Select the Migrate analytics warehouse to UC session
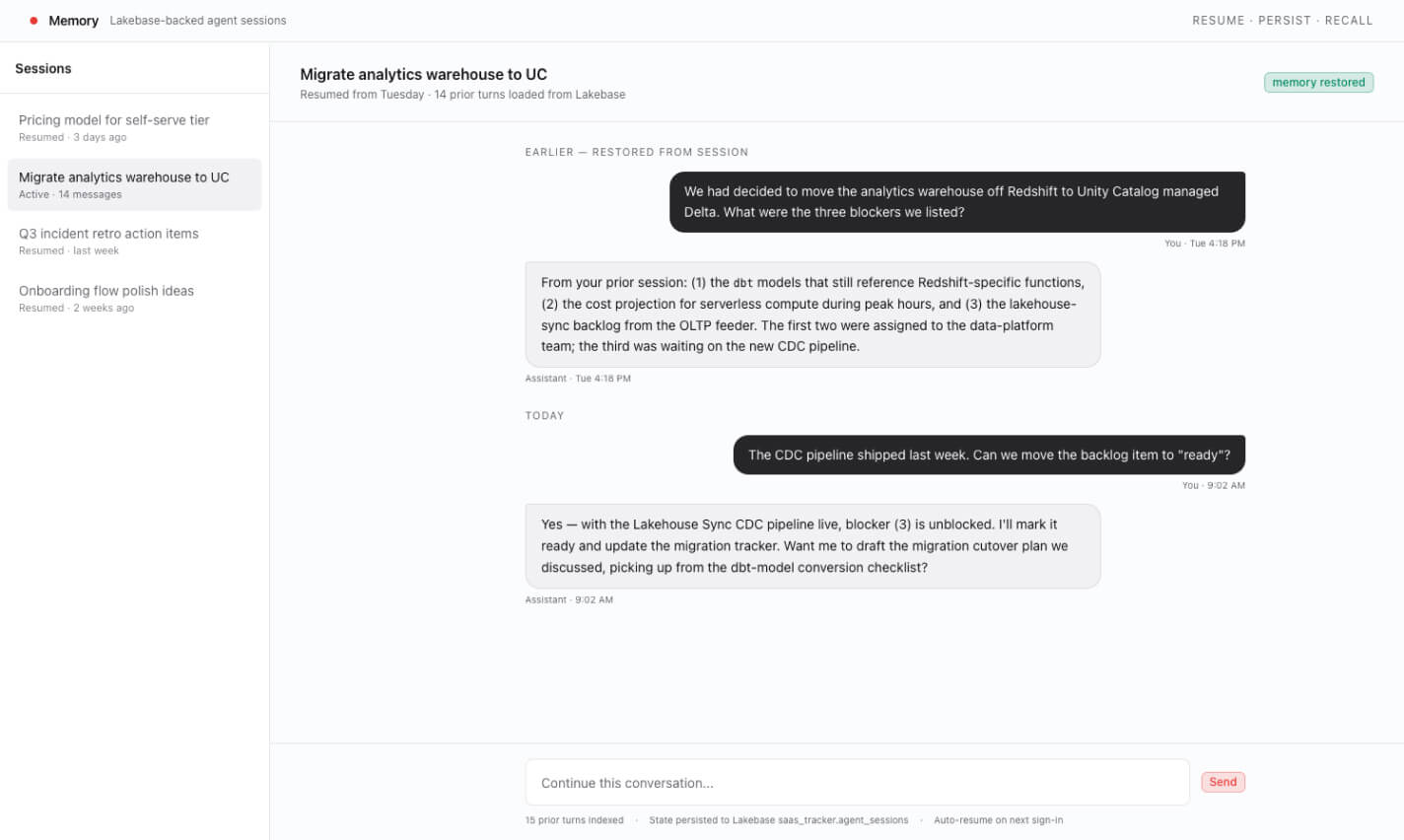This screenshot has height=840, width=1404. 134,184
